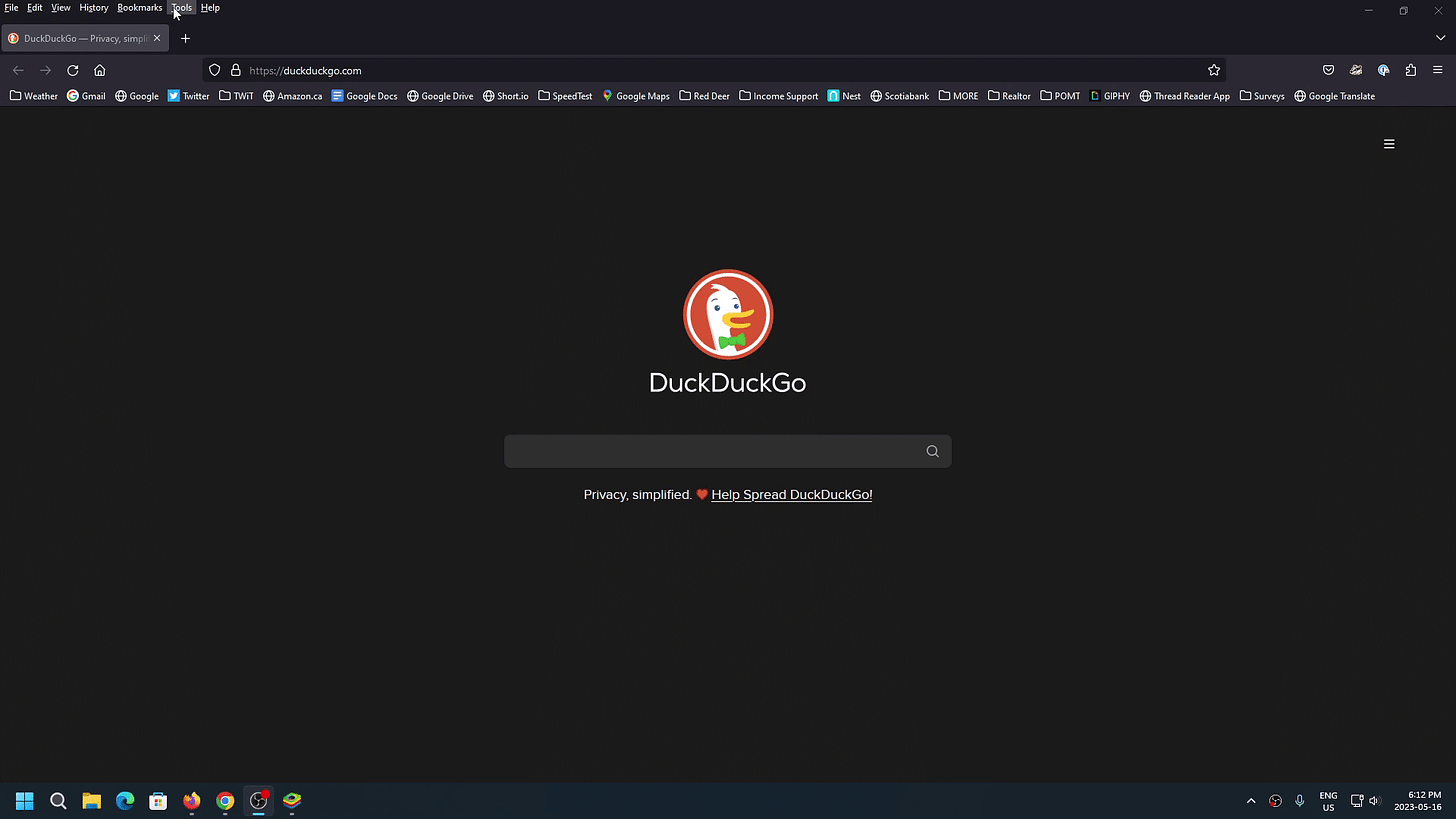Expand the list all tabs chevron

coord(1440,38)
